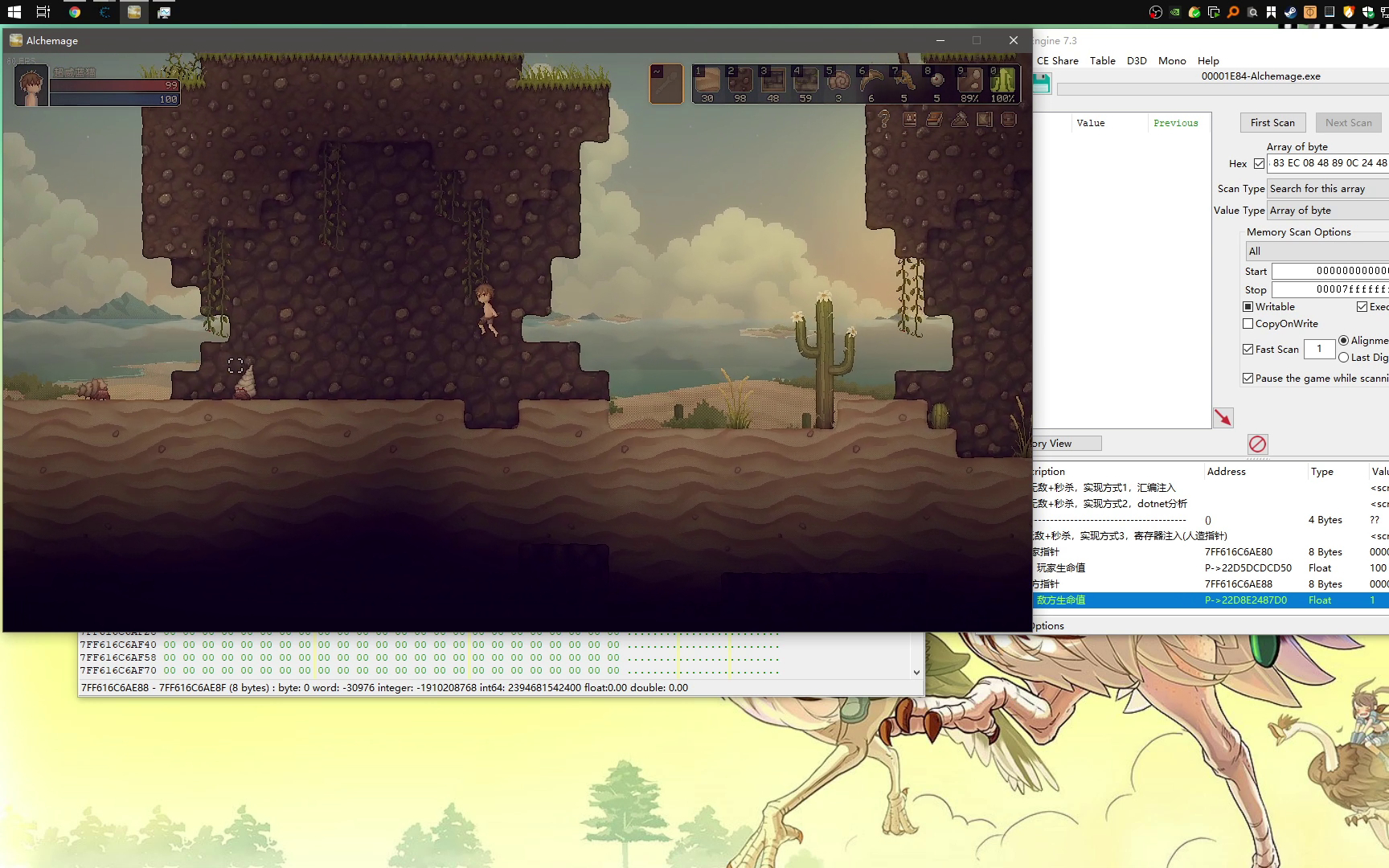The height and width of the screenshot is (868, 1389).
Task: Select hotbar slot 7 rope item
Action: tap(904, 84)
